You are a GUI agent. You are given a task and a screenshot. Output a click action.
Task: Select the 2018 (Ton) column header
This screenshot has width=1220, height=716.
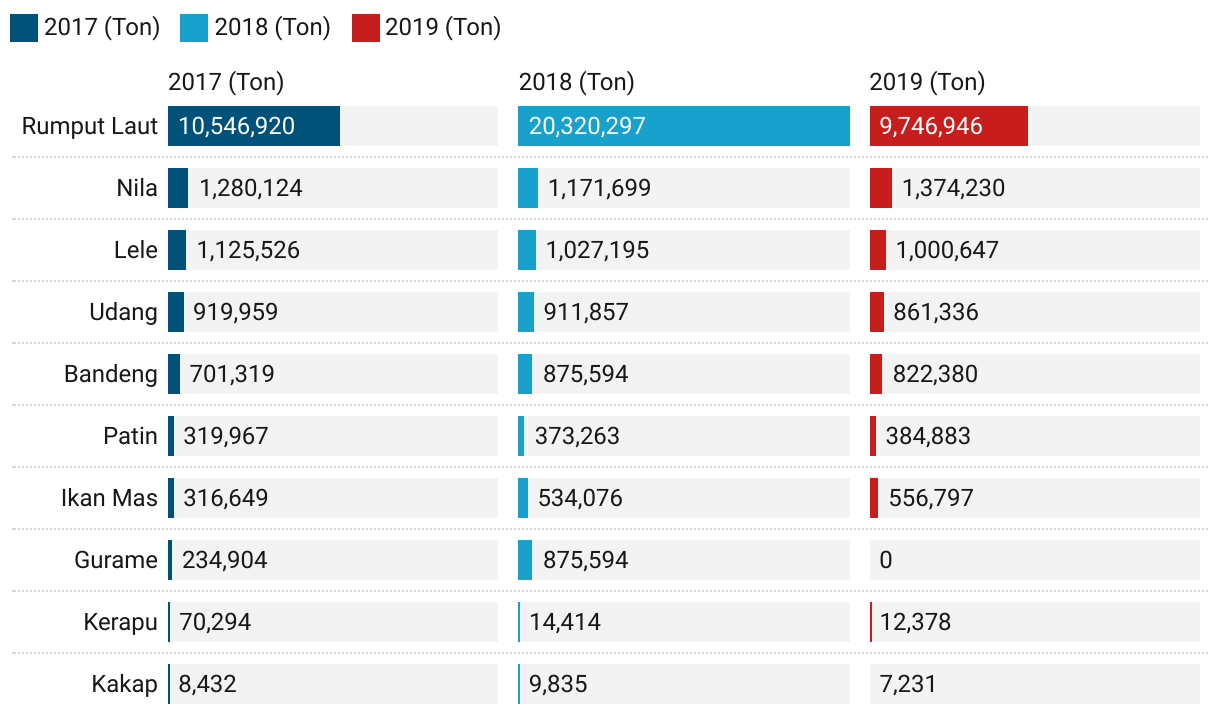[x=577, y=82]
